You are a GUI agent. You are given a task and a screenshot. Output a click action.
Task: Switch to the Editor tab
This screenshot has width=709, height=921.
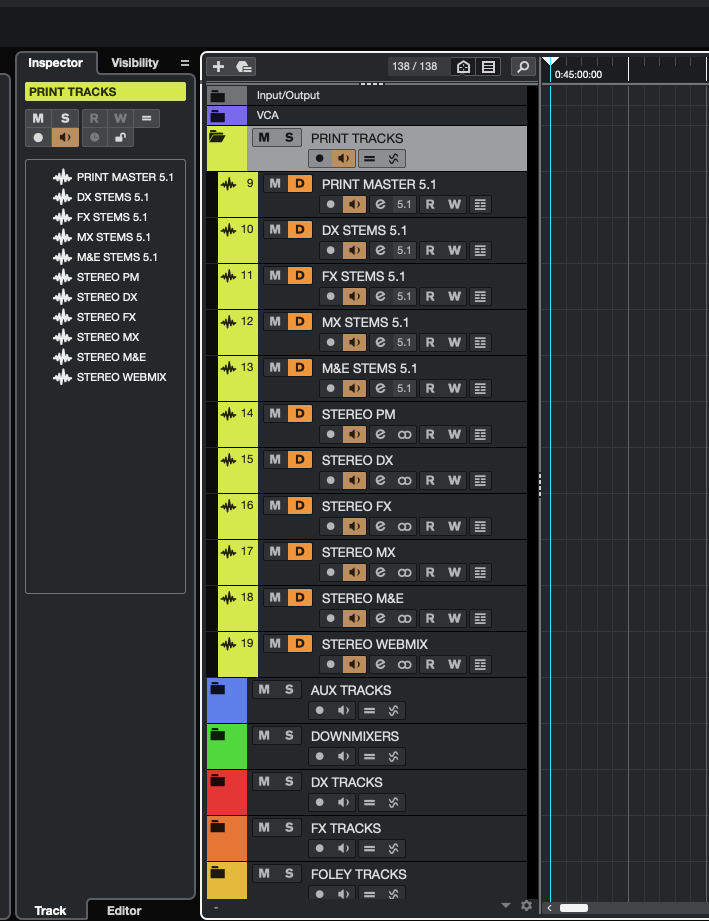point(124,910)
